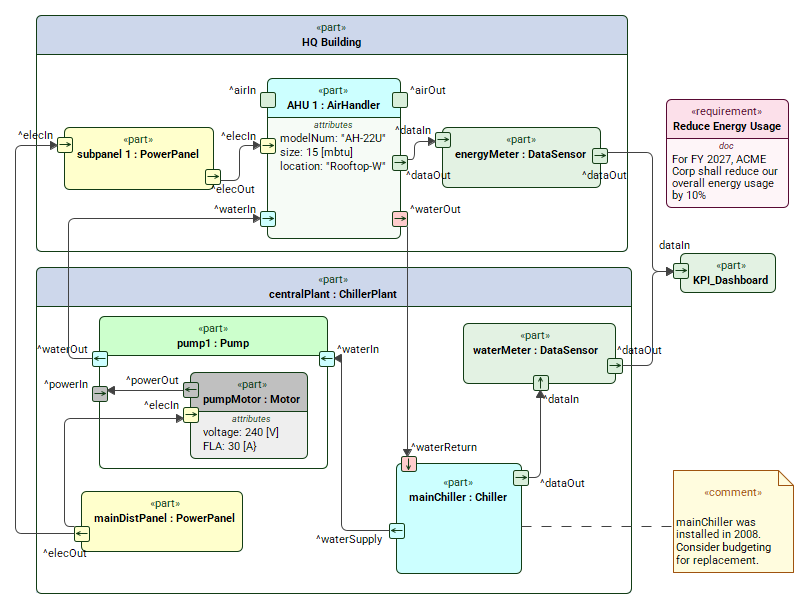Click the requirement doc text about FY 2027
808x608 pixels.
click(725, 177)
